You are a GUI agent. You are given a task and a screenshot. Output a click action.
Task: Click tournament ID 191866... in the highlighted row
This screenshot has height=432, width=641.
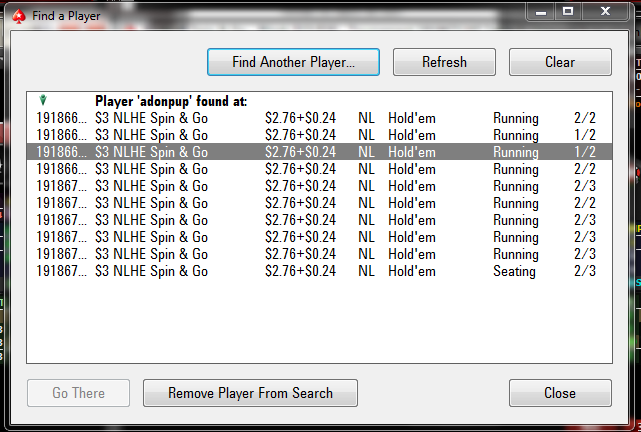tap(61, 152)
